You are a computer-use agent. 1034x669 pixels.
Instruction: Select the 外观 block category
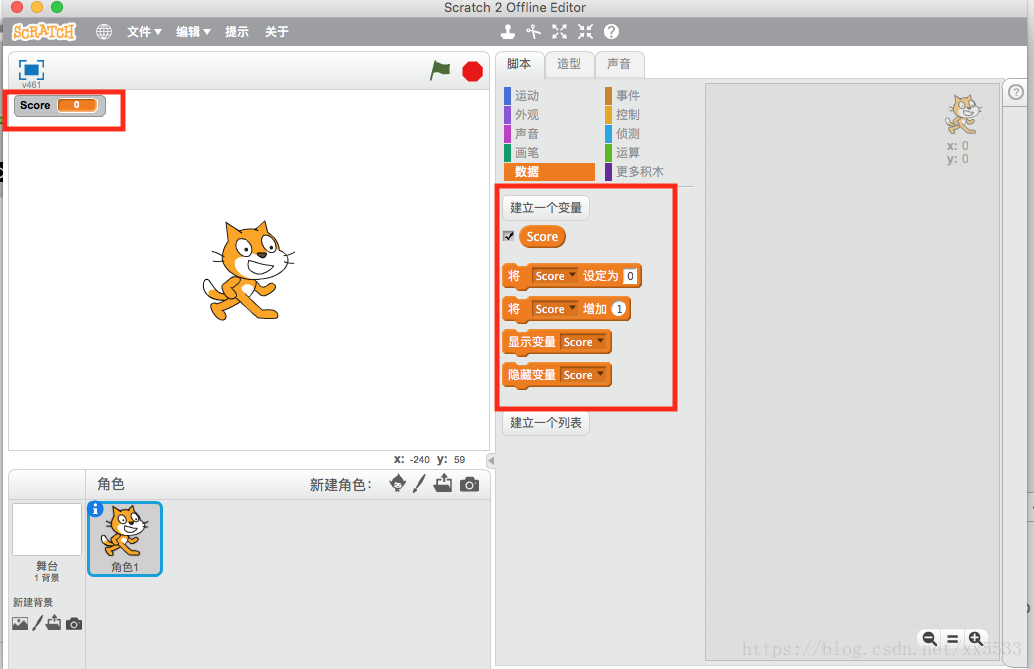[x=549, y=115]
